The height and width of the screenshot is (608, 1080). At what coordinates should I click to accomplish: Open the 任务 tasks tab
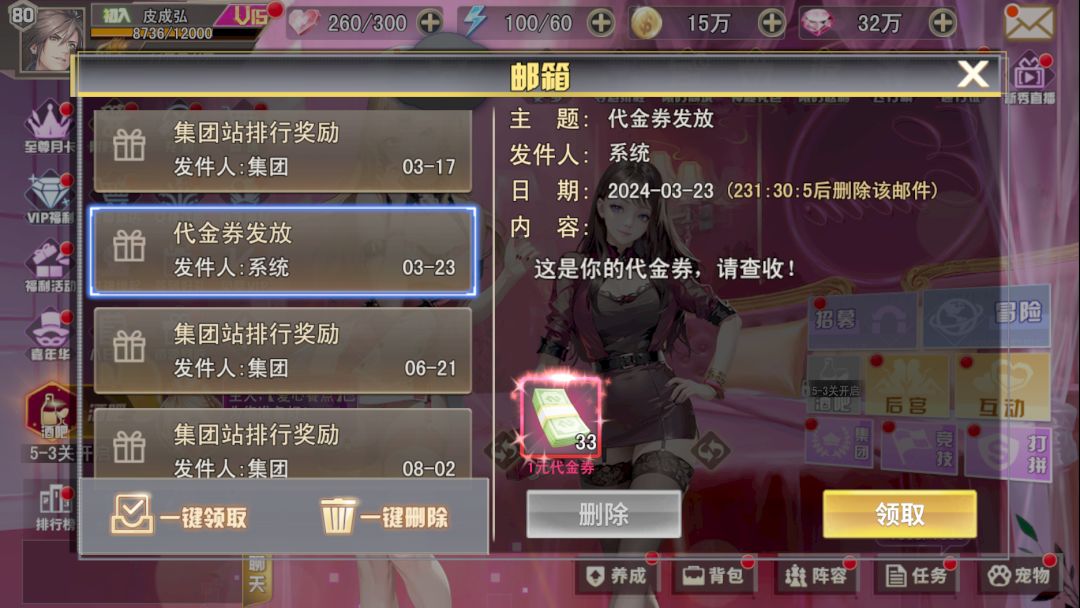pos(915,575)
